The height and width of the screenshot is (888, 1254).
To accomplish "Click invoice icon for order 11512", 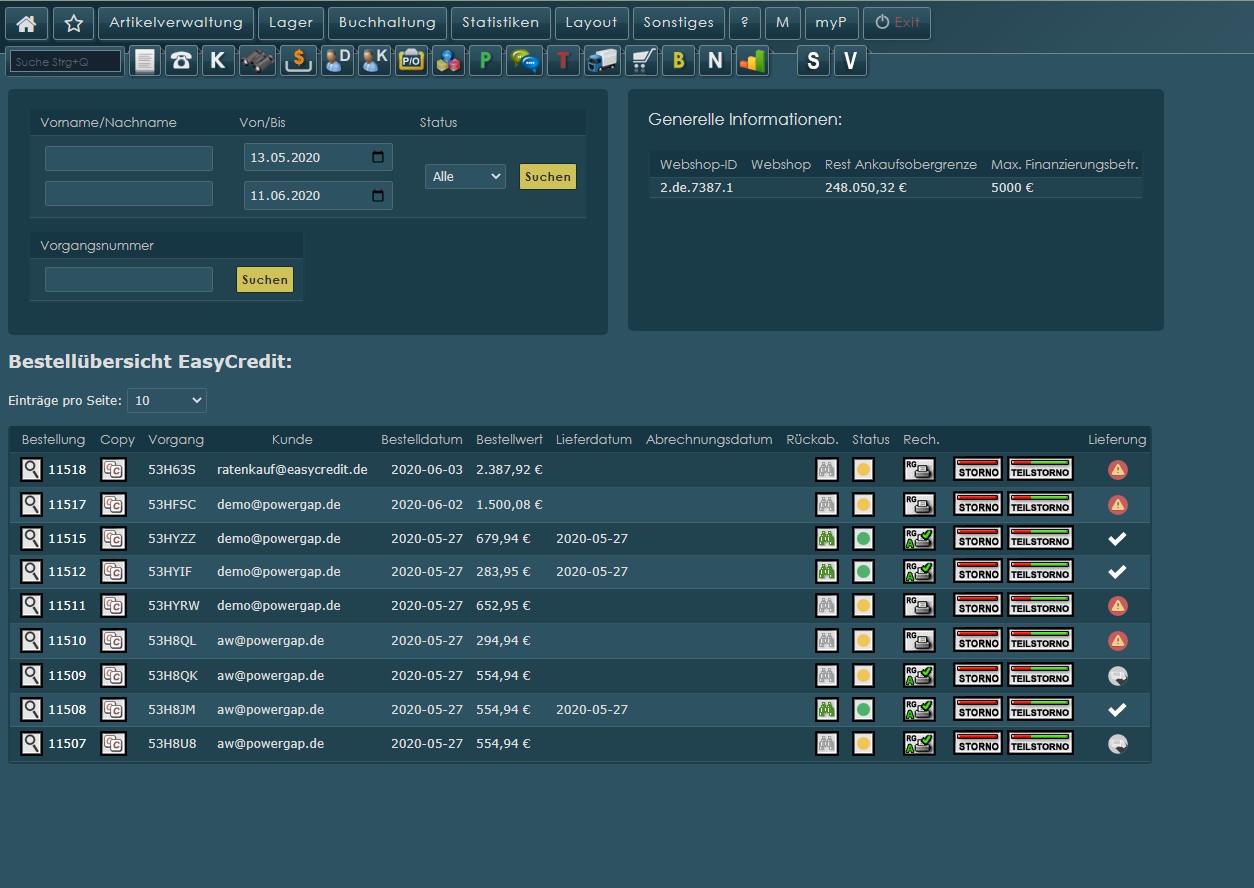I will tap(918, 572).
